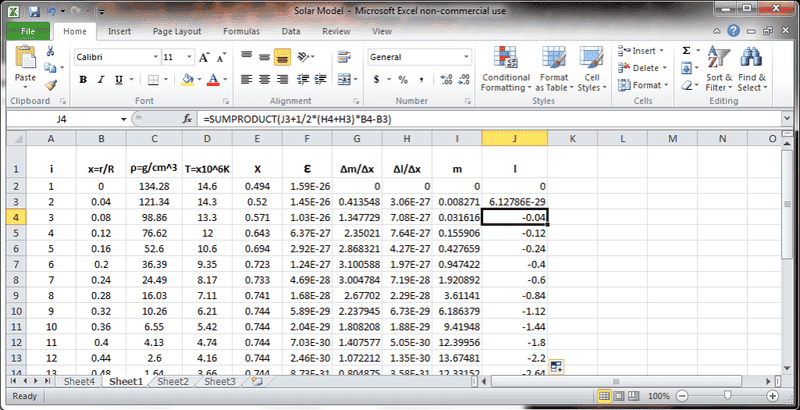Open the General number format dropdown
The image size is (800, 410).
(466, 57)
